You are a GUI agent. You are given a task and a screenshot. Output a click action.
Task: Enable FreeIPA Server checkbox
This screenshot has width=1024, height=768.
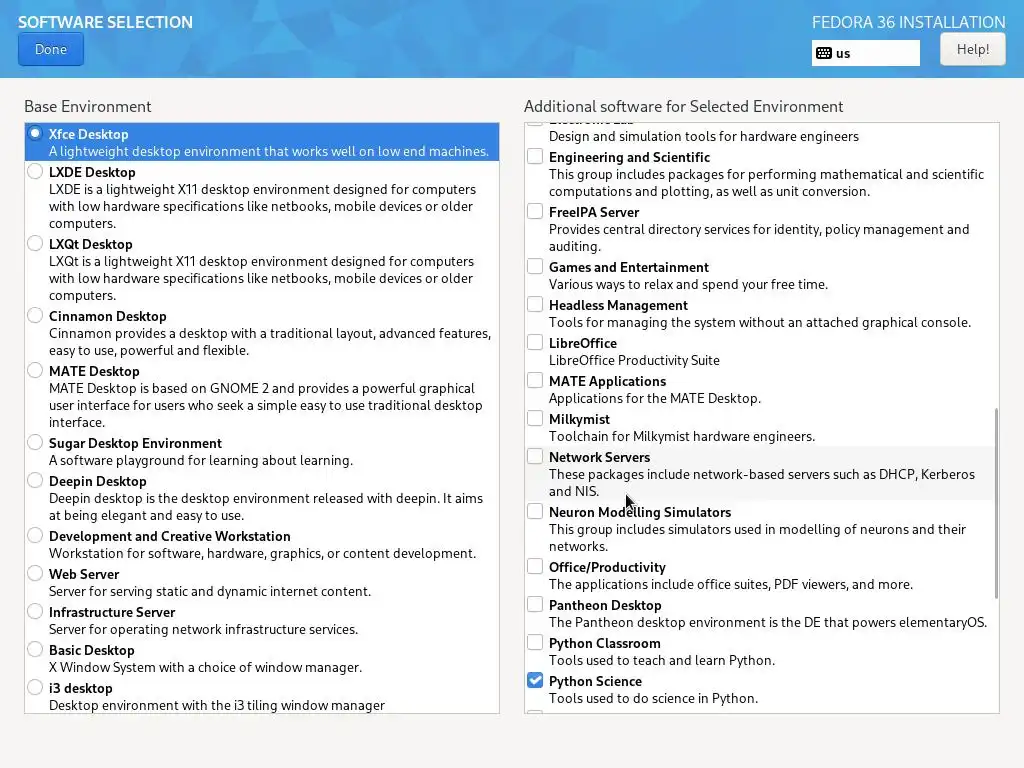[x=535, y=212]
